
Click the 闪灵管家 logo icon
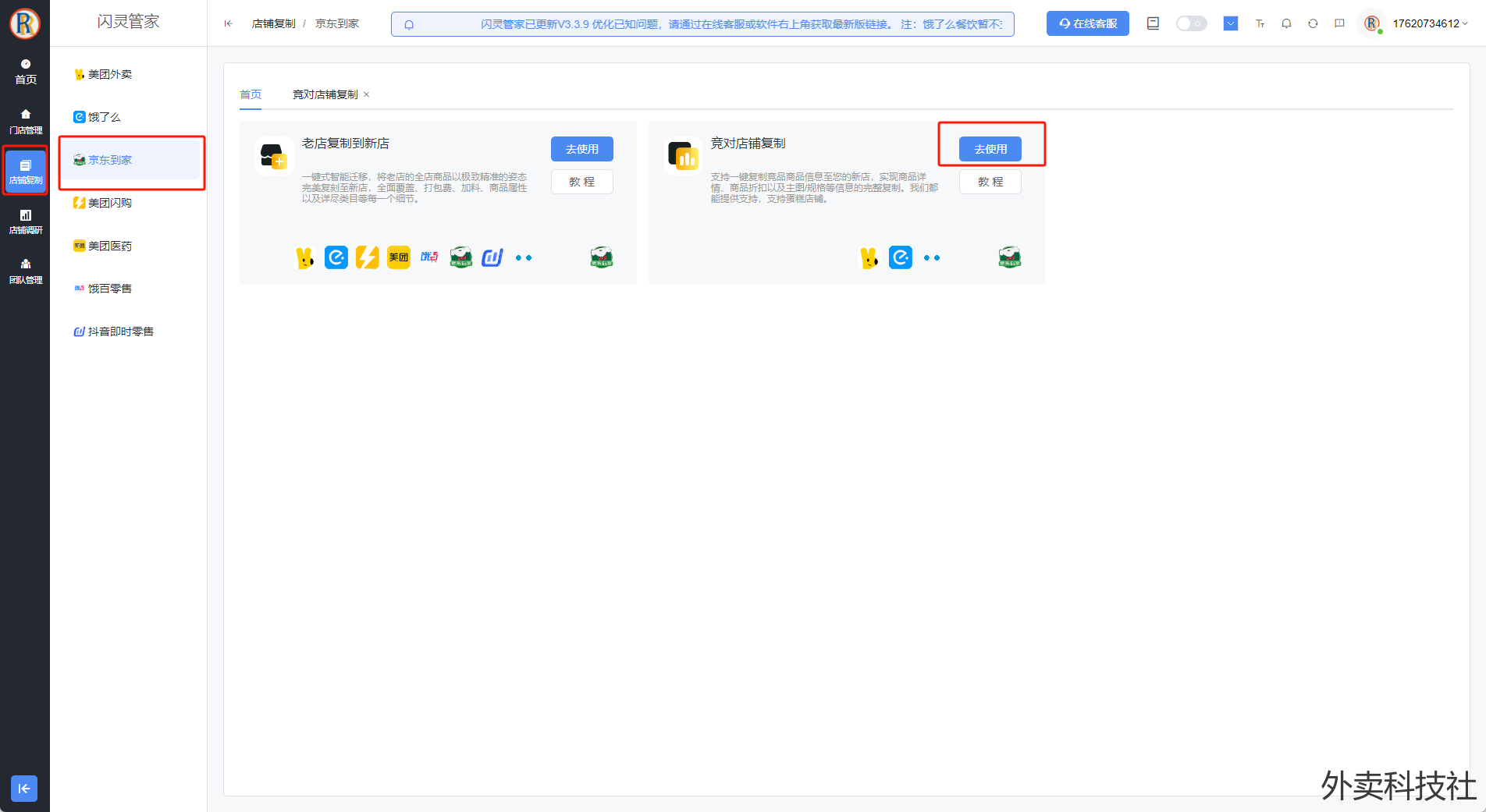(25, 23)
